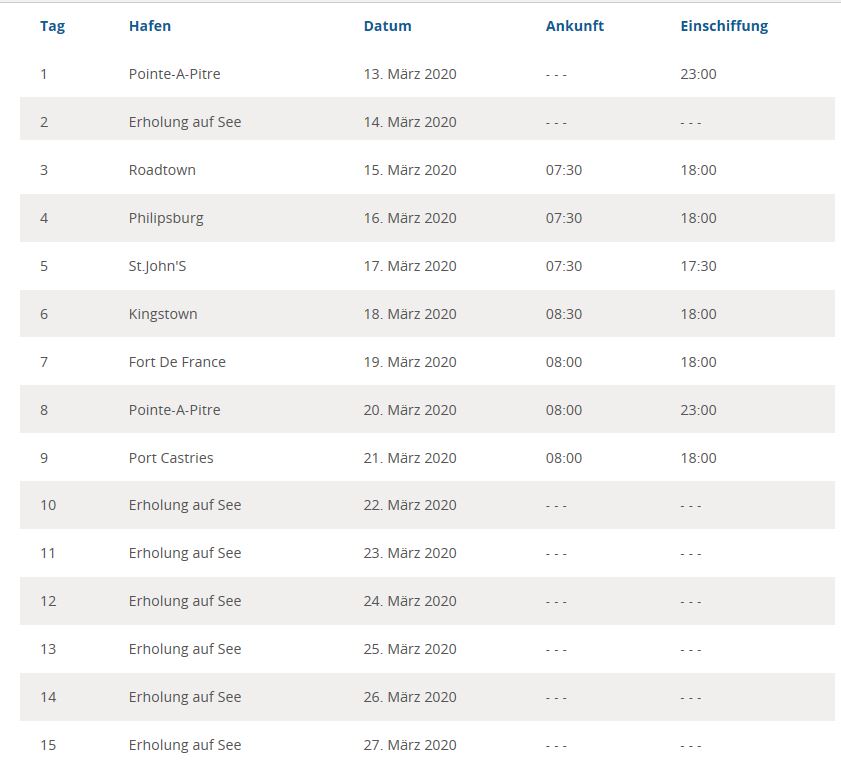Click Erholung auf See in day 2 row
This screenshot has width=841, height=767.
pos(185,122)
